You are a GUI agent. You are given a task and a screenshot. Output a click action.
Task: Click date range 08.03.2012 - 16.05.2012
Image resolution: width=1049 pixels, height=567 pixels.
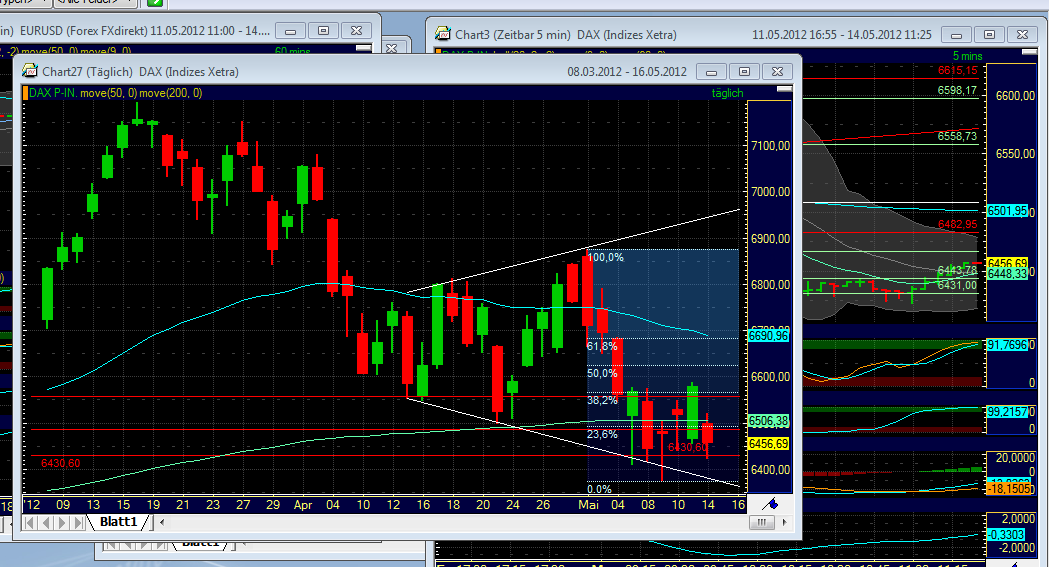point(627,72)
